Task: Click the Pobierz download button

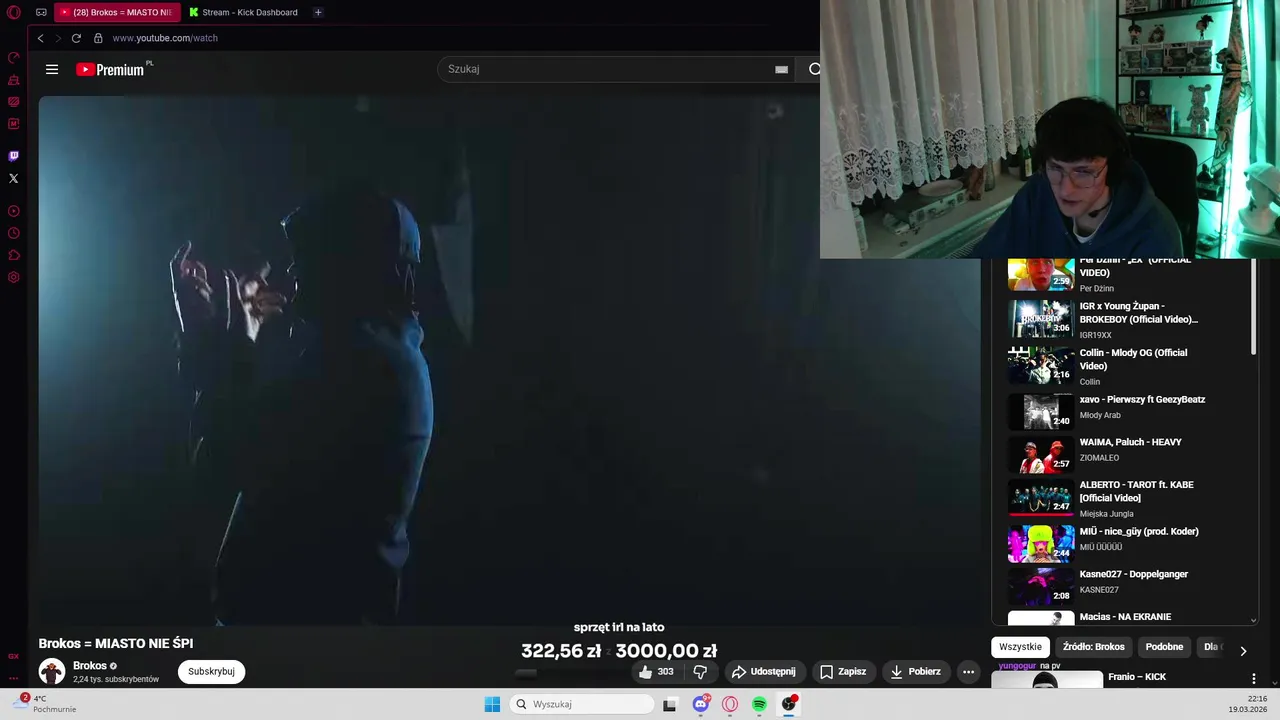Action: click(x=915, y=672)
